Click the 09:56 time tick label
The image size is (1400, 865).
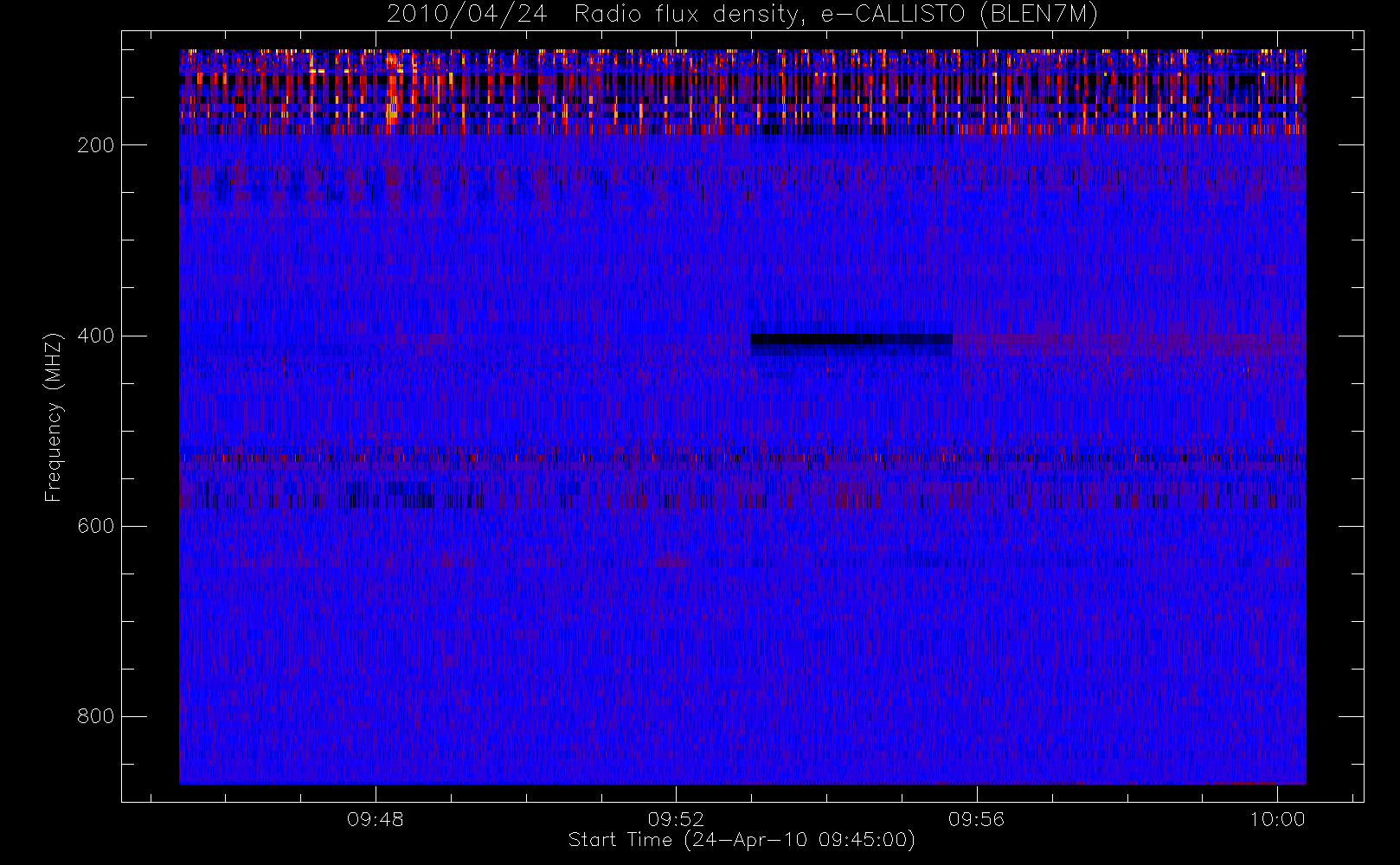[976, 819]
